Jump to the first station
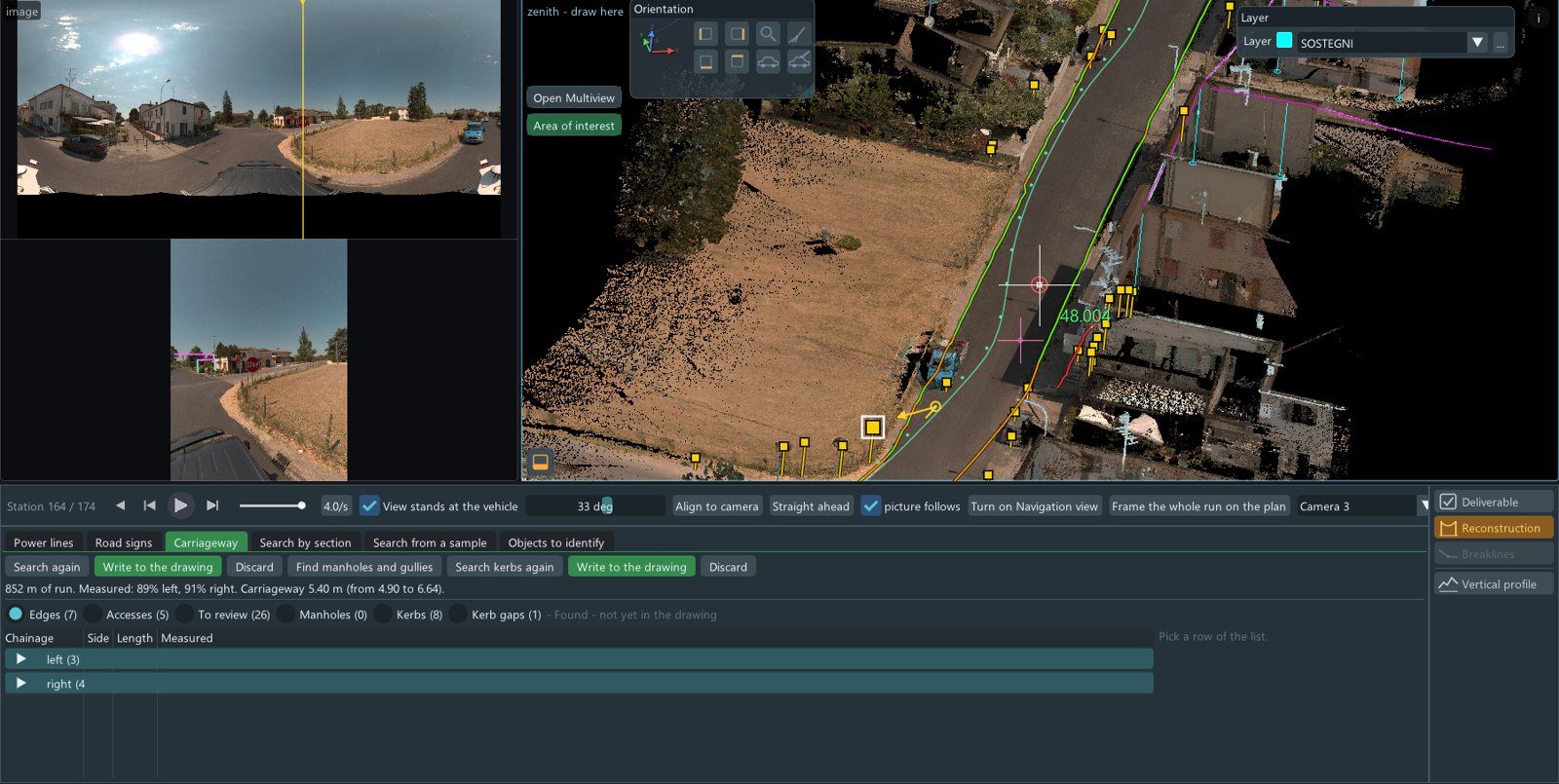Viewport: 1559px width, 784px height. click(x=149, y=505)
